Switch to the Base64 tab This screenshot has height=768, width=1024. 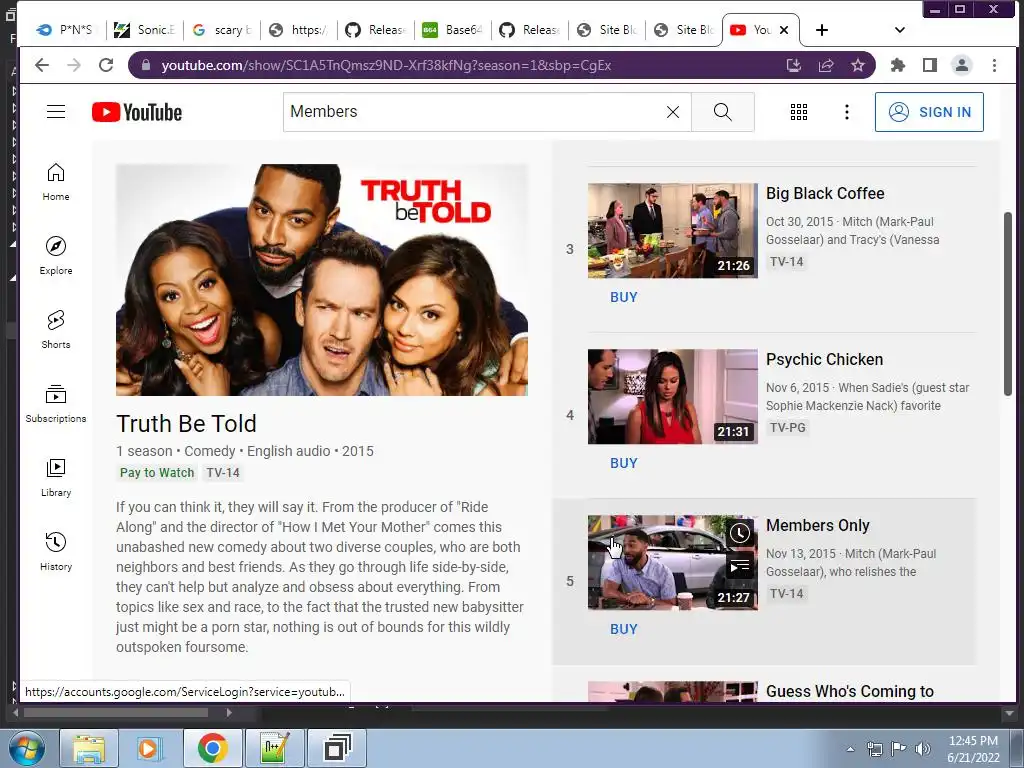(x=453, y=30)
